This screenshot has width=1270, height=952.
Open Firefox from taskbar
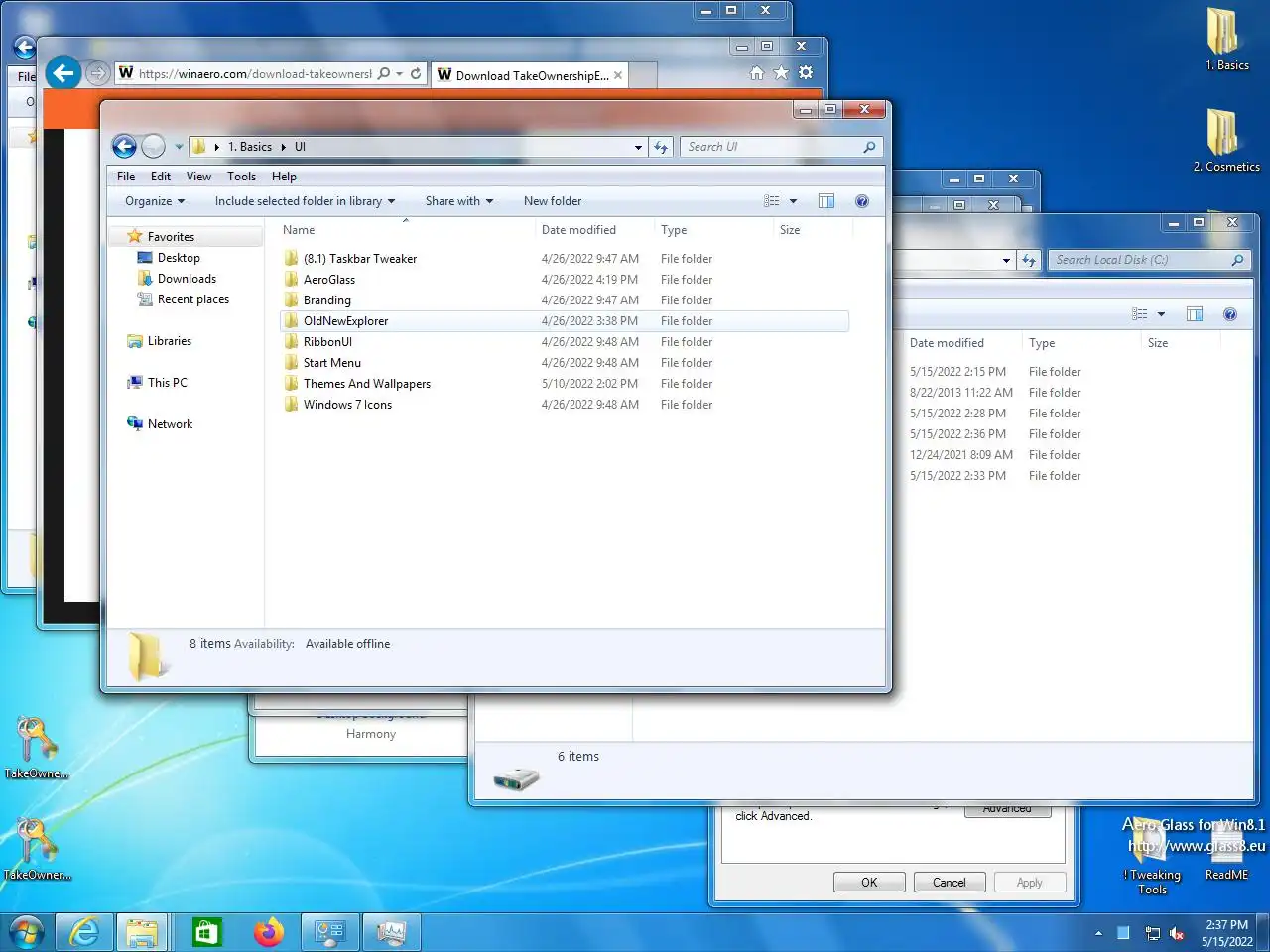(x=268, y=932)
